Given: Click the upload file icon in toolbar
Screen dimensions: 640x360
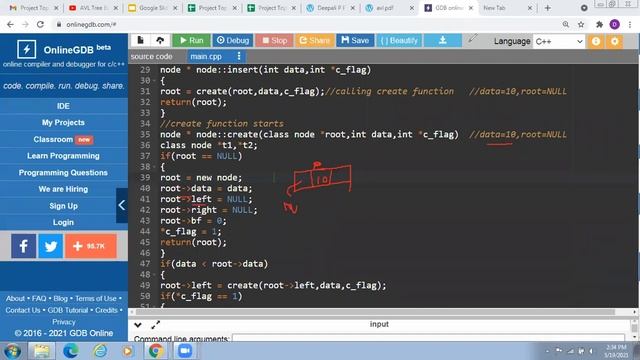Looking at the screenshot, I should pos(160,40).
